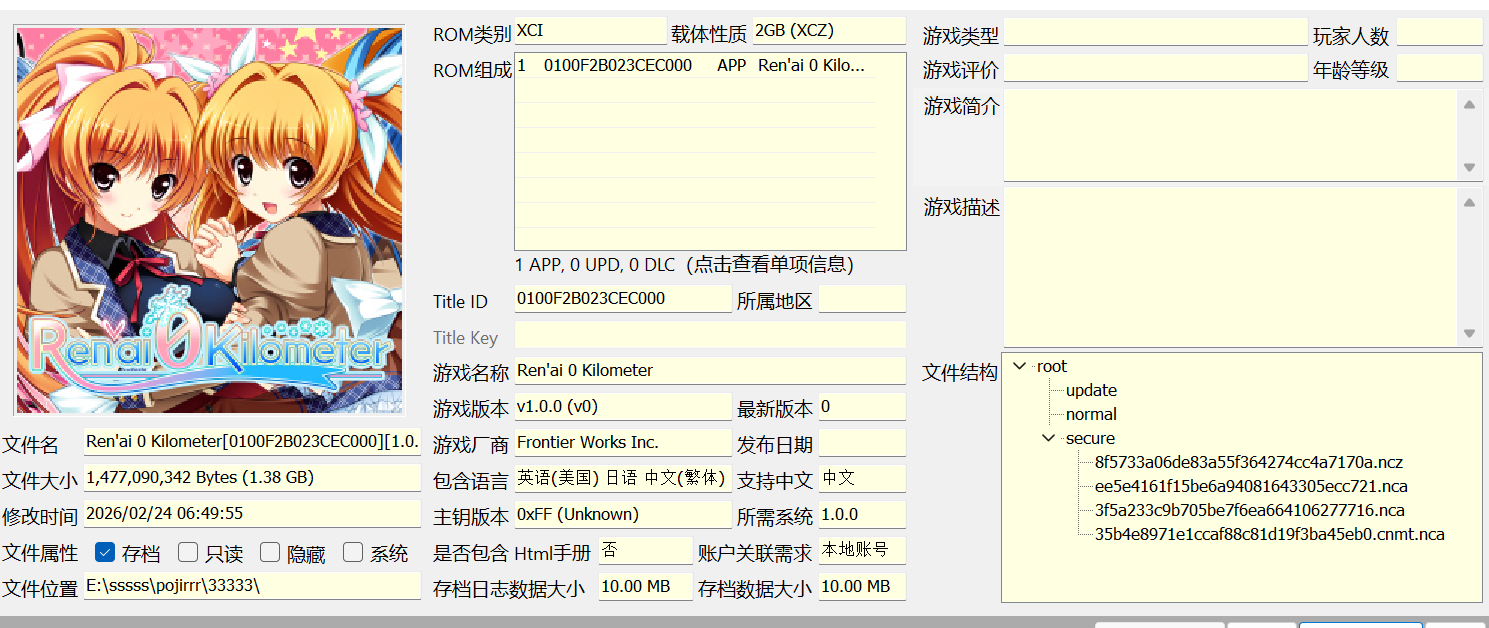The height and width of the screenshot is (628, 1489).
Task: Collapse the root node in file tree
Action: point(1019,367)
